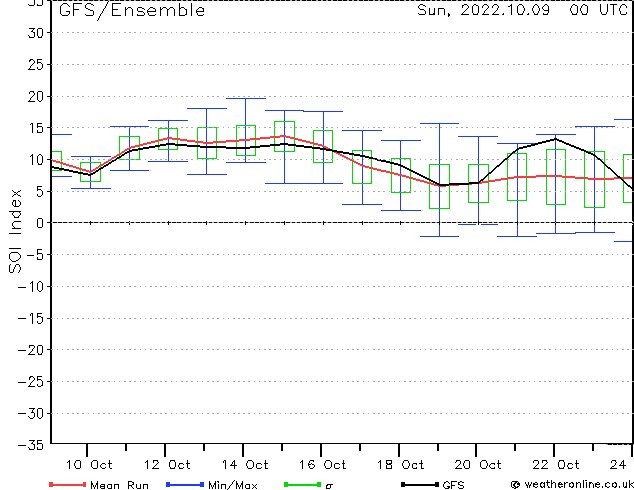Image resolution: width=634 pixels, height=490 pixels.
Task: Click the y-axis value −10
Action: click(x=31, y=286)
